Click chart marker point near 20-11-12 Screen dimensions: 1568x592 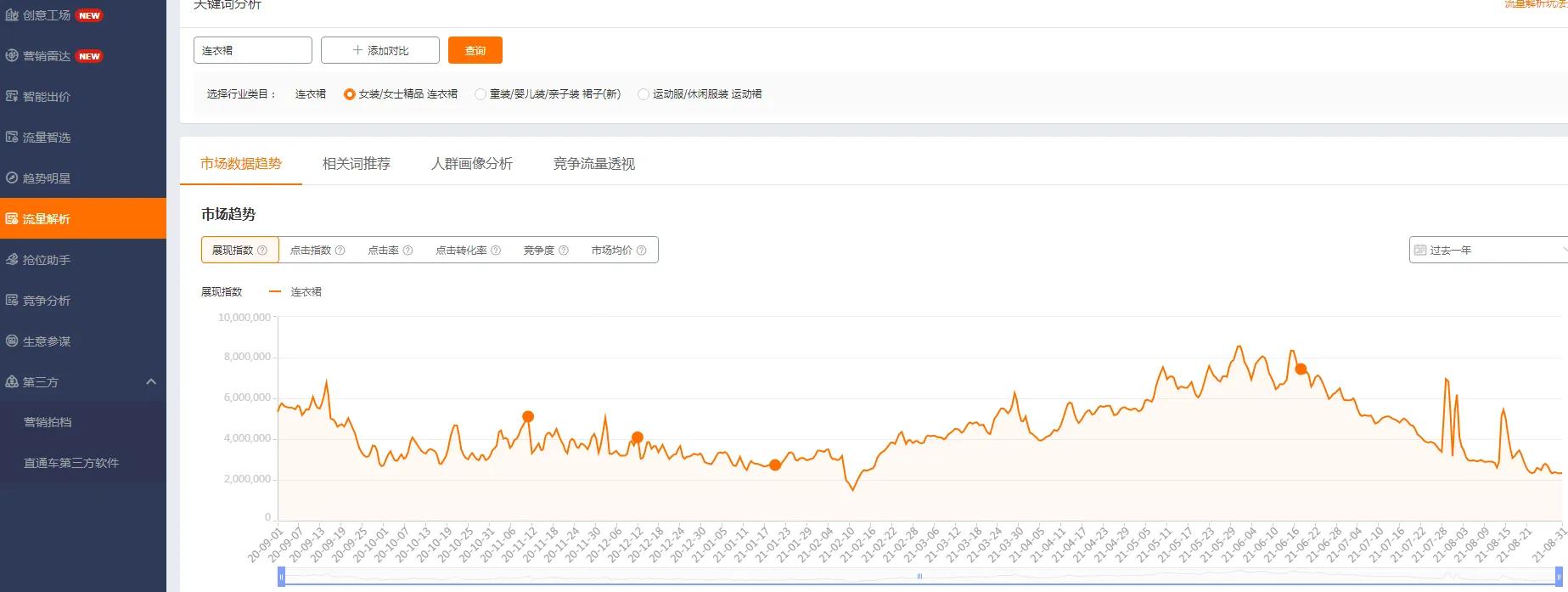click(528, 417)
